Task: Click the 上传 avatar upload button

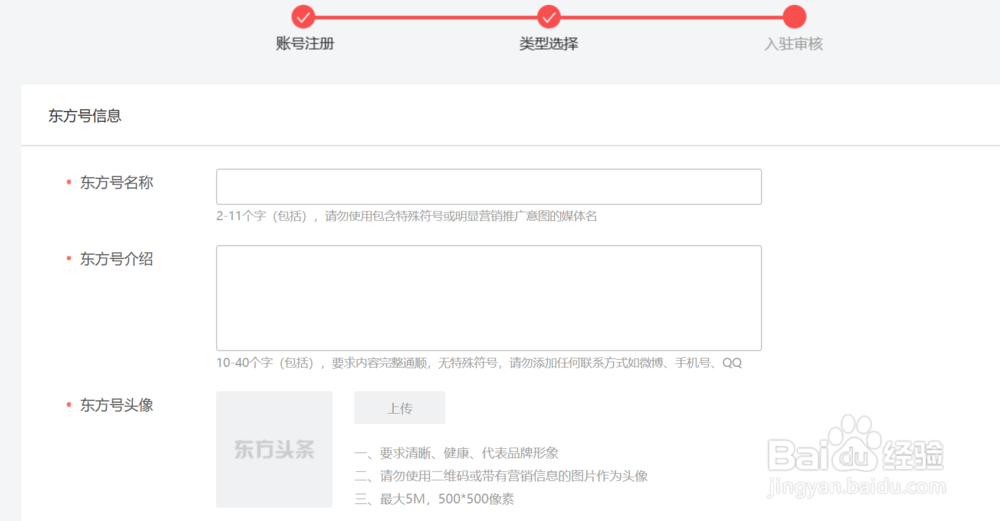Action: (x=400, y=408)
